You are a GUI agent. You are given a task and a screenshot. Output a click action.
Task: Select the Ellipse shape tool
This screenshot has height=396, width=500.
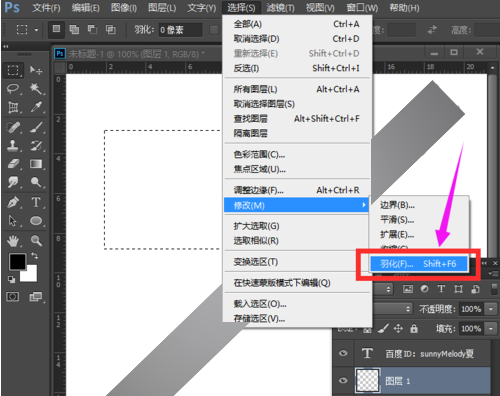point(36,221)
